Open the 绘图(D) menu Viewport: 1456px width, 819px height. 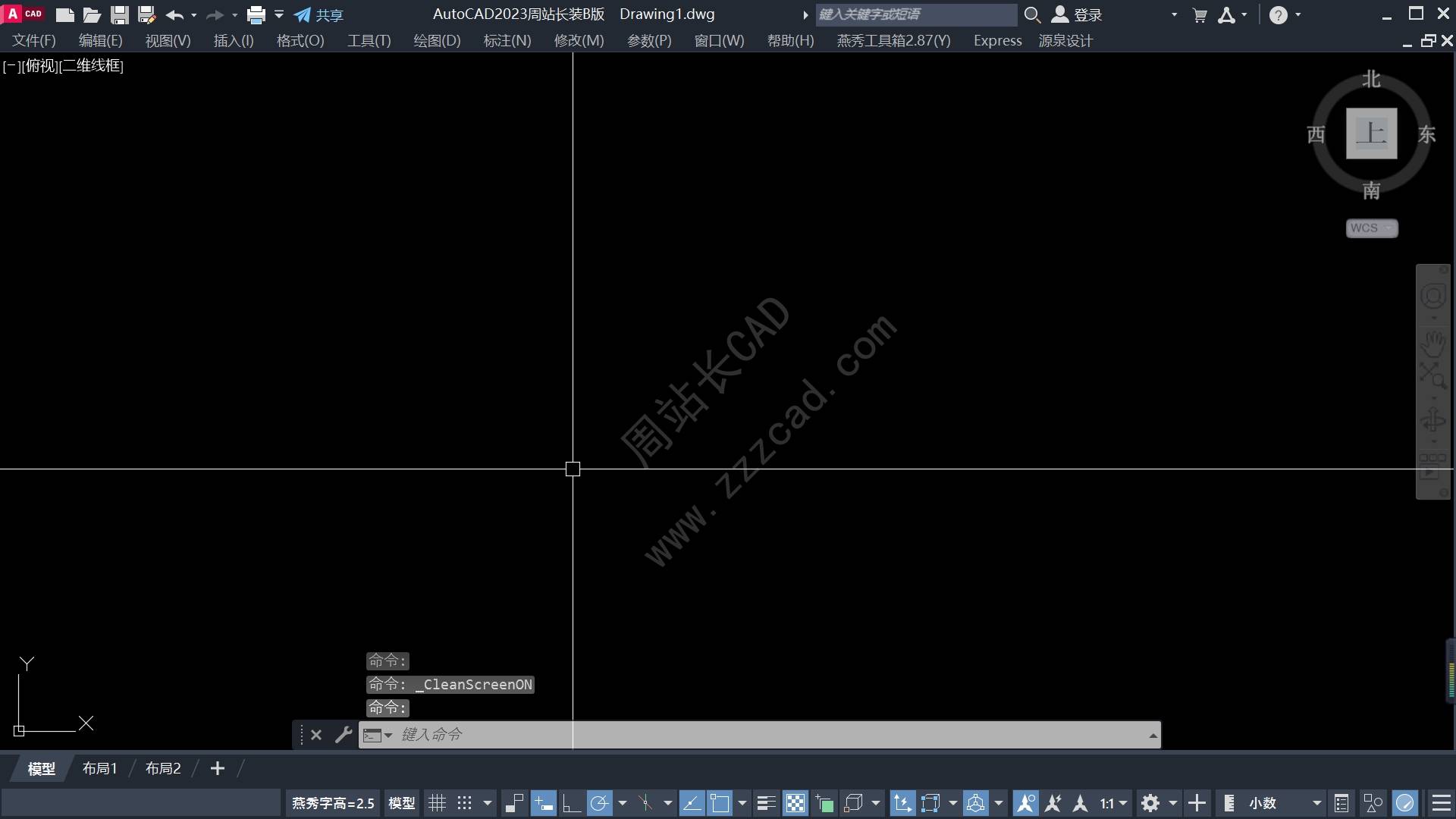[437, 41]
